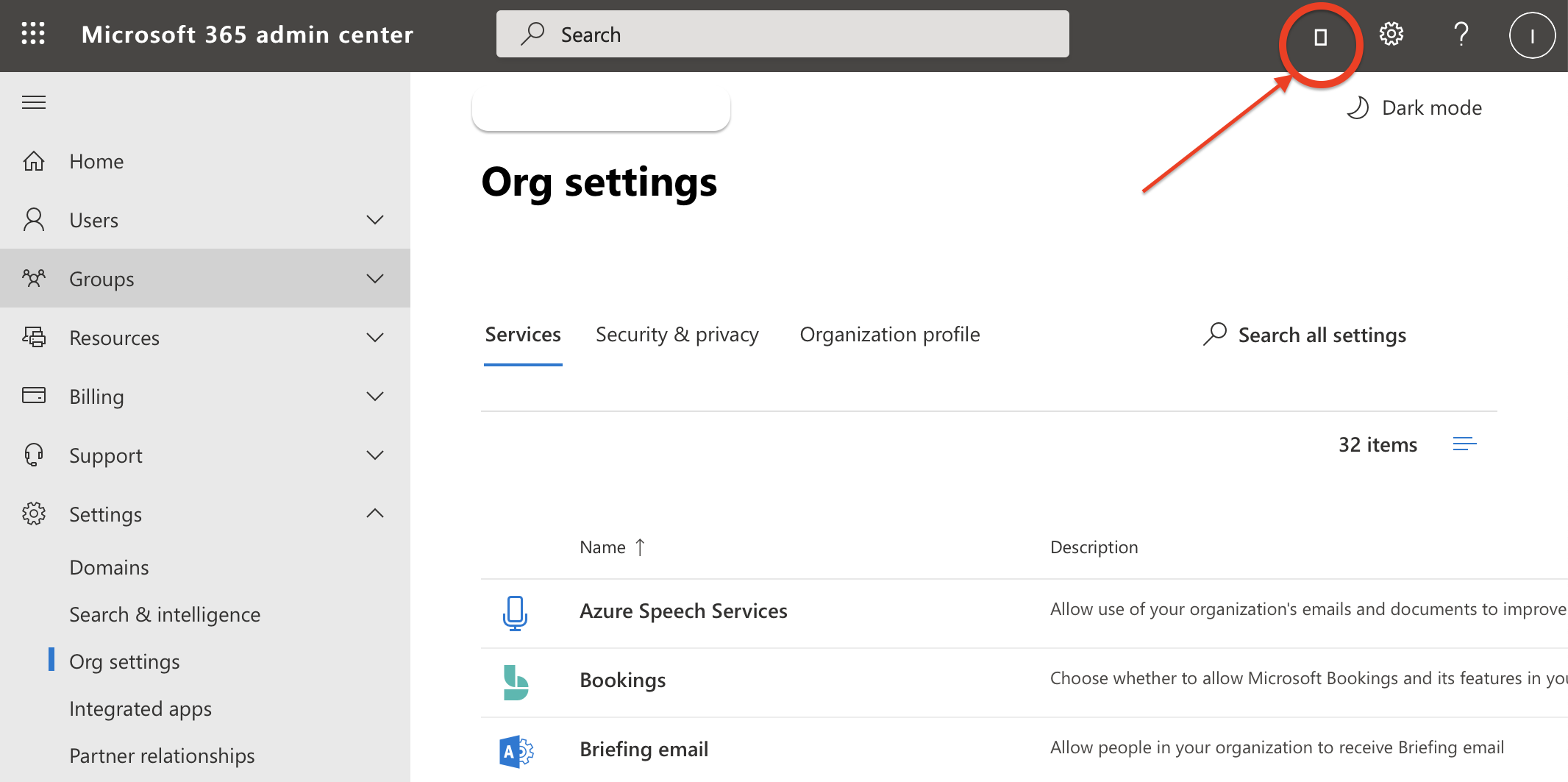Click the Azure Speech Services microphone icon
The height and width of the screenshot is (782, 1568).
point(515,612)
